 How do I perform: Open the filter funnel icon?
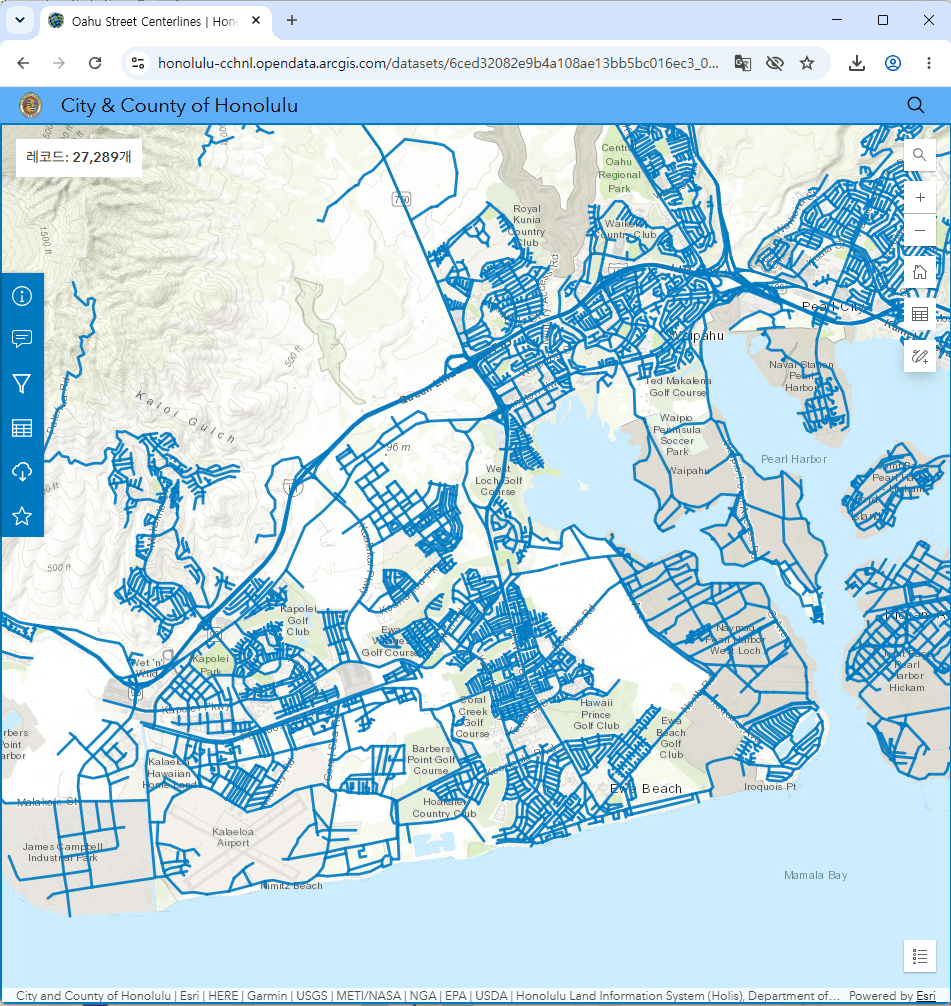coord(22,384)
